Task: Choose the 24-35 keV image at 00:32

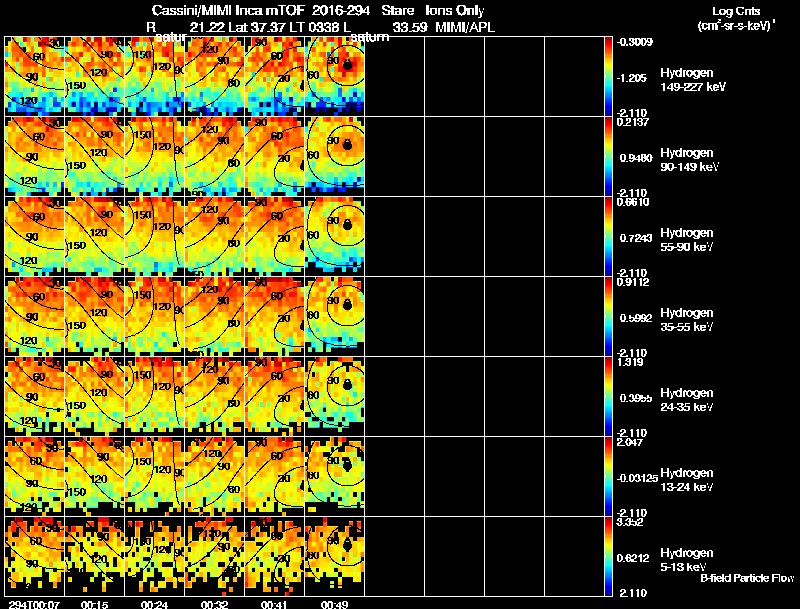Action: (x=214, y=396)
